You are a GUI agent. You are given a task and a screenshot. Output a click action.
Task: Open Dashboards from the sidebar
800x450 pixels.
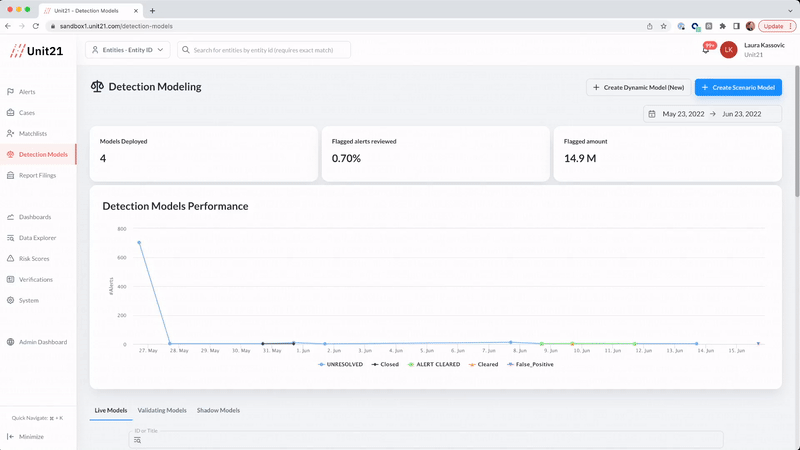click(x=35, y=217)
